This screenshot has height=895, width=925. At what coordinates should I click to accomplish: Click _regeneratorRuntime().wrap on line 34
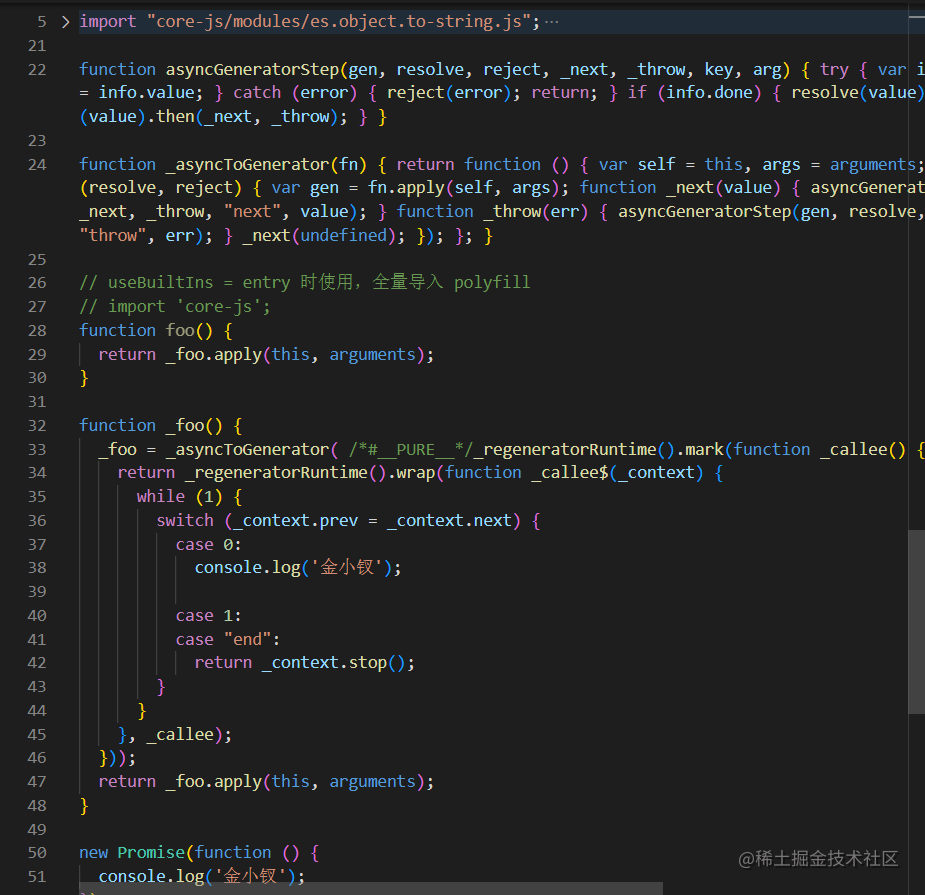(310, 473)
